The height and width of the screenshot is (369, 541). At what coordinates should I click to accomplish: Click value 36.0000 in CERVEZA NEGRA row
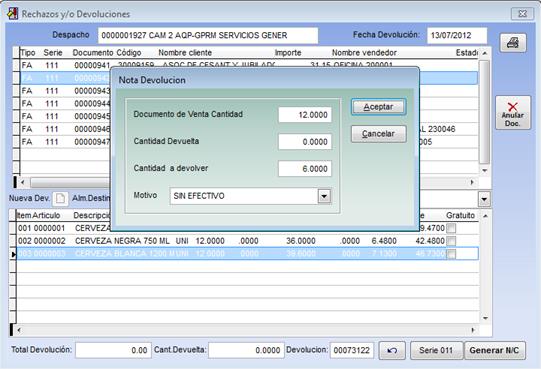tap(301, 241)
